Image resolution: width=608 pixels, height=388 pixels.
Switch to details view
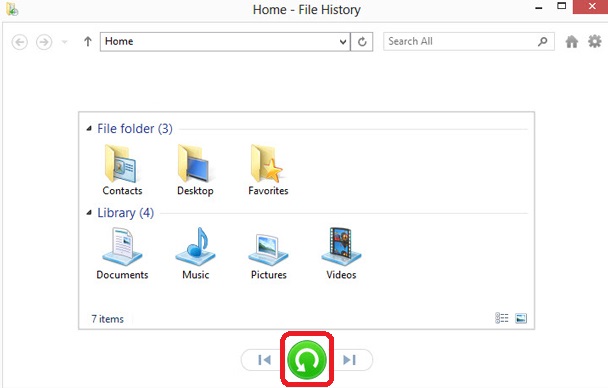502,318
